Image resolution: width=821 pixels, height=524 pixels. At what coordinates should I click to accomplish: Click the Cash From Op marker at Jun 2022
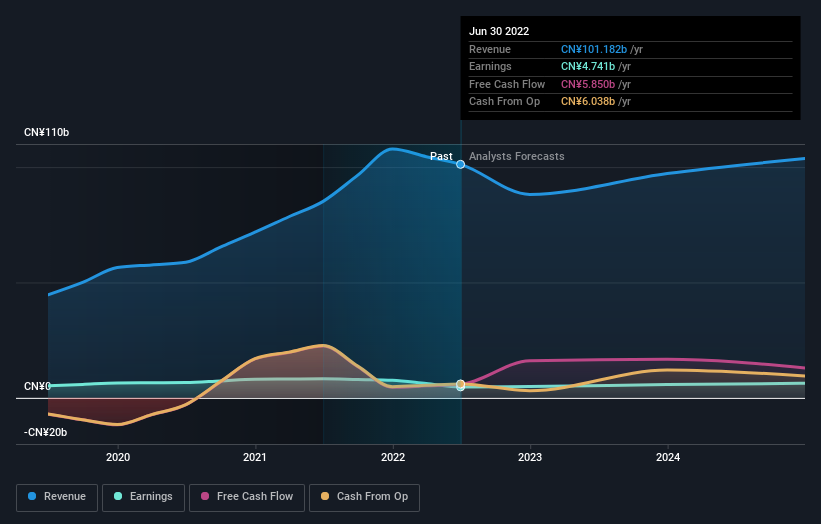coord(460,384)
